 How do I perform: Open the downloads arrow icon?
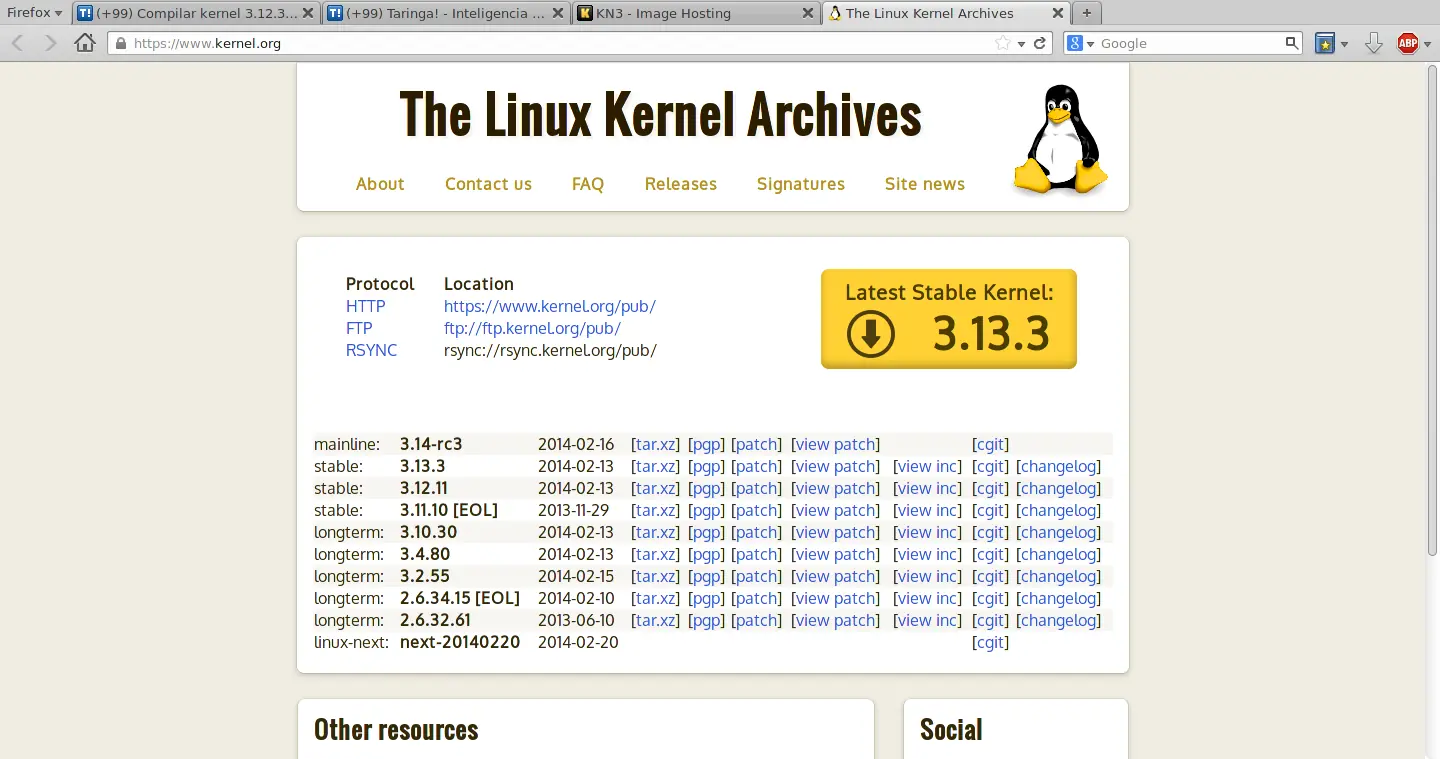(x=1374, y=43)
